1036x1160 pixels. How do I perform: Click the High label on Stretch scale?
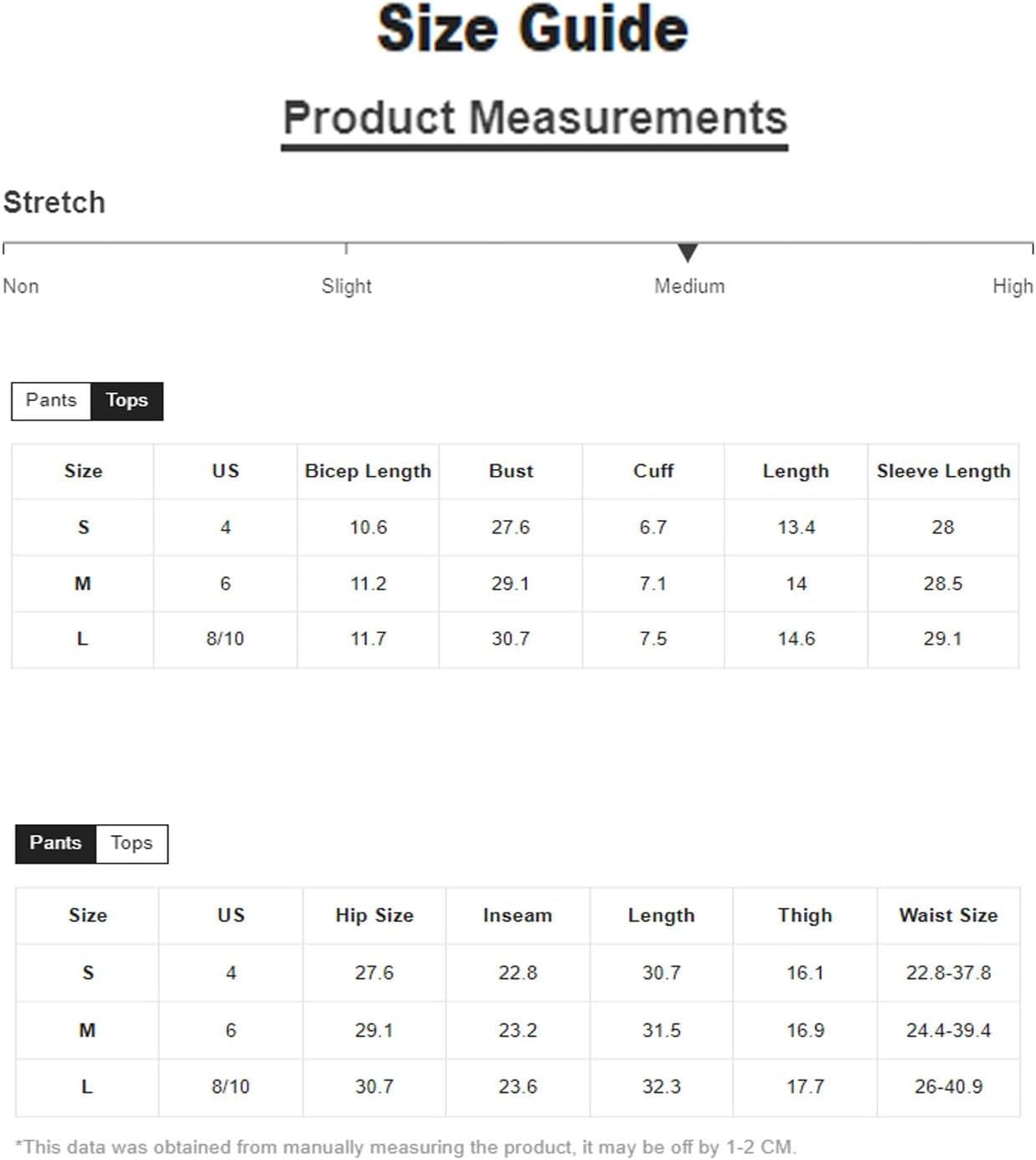1013,286
